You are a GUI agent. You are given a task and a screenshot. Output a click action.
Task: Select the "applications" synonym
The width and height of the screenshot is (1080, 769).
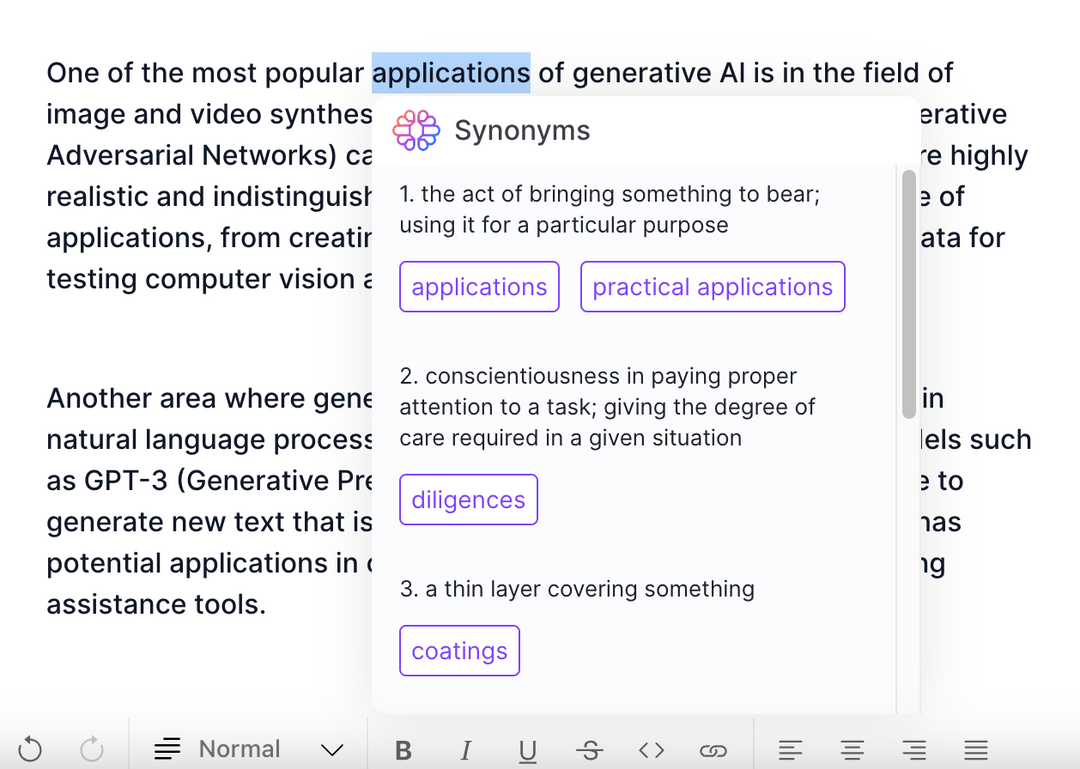point(478,286)
